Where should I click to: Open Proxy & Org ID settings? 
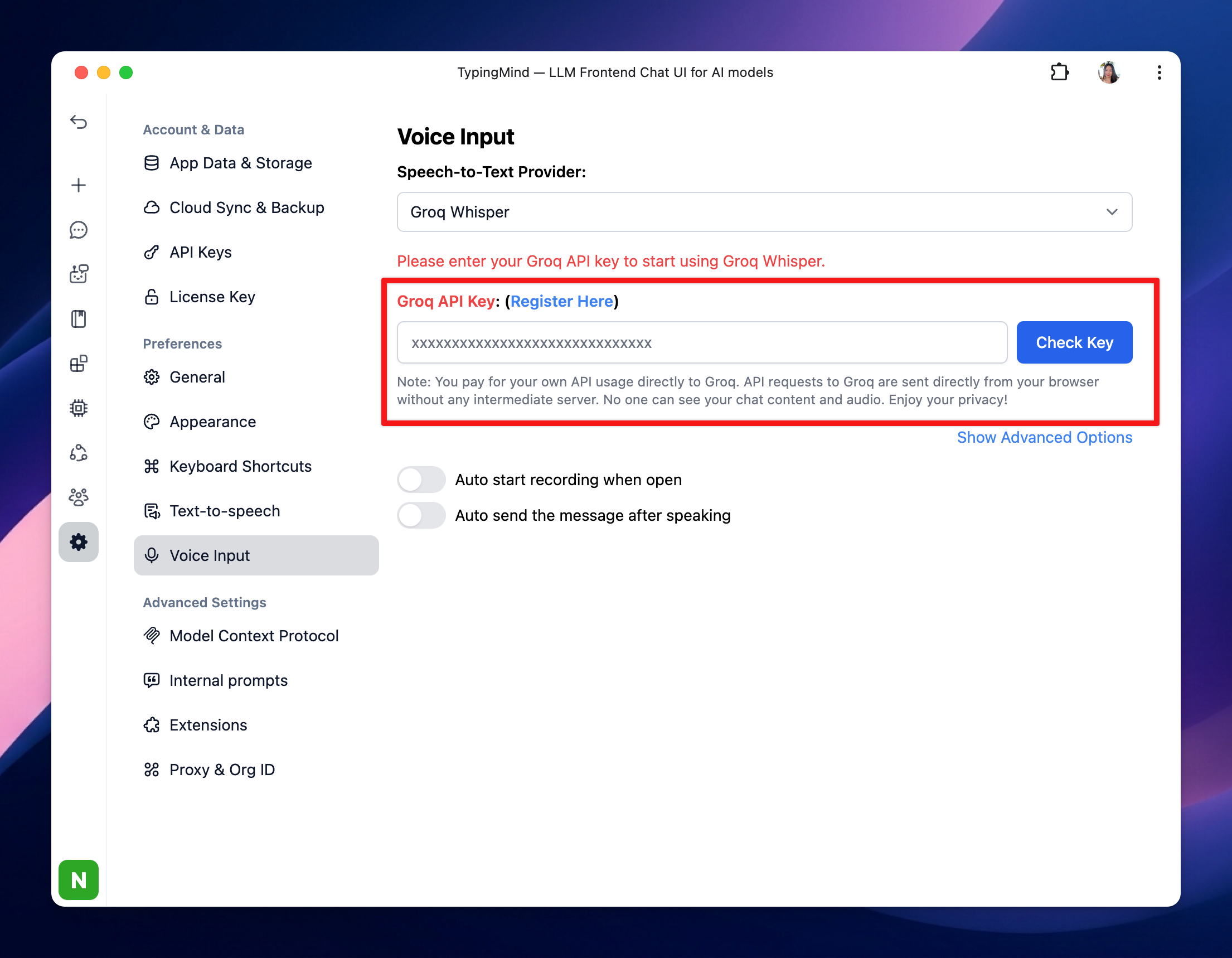(256, 770)
